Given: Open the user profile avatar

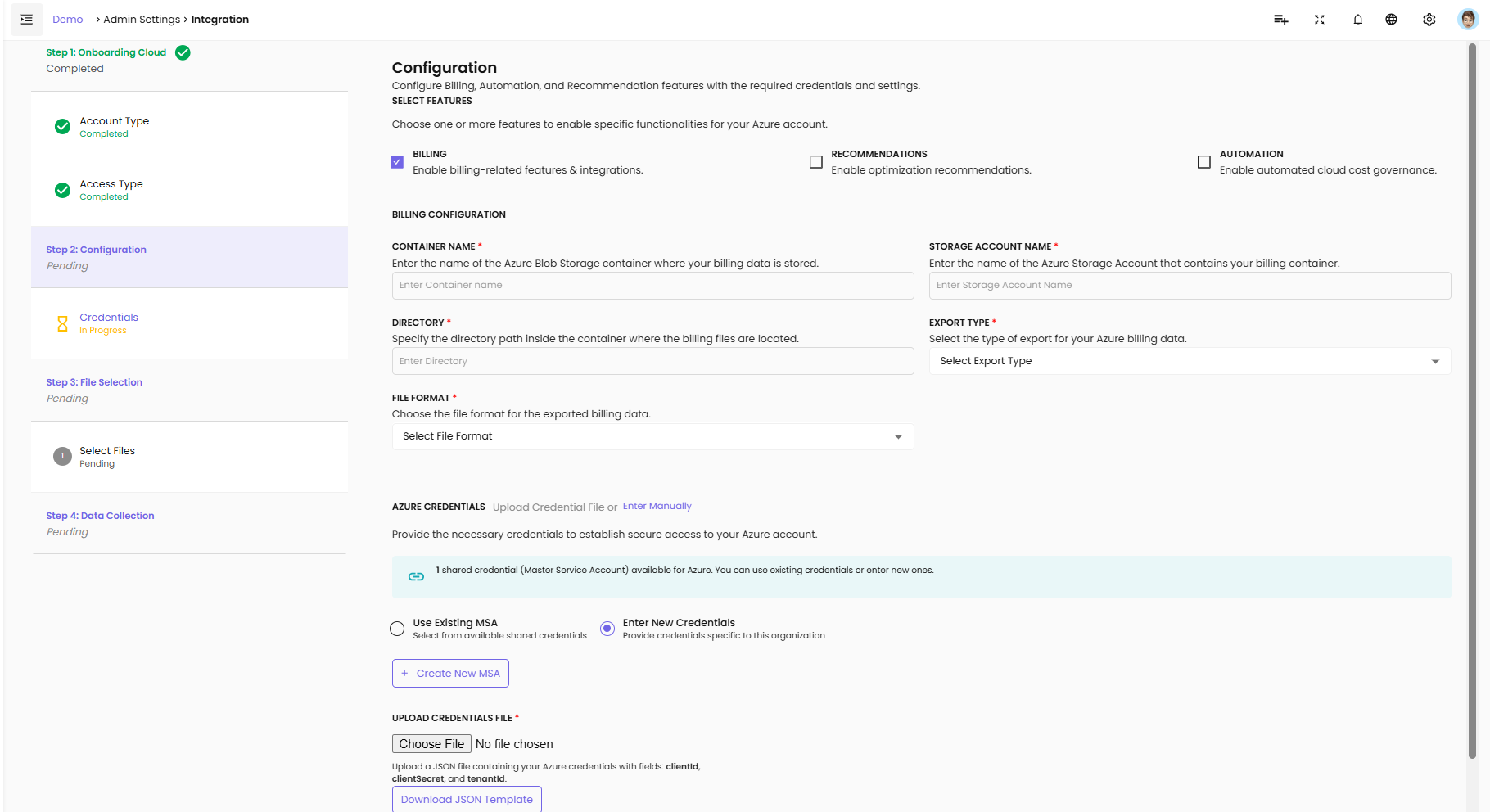Looking at the screenshot, I should (x=1468, y=20).
